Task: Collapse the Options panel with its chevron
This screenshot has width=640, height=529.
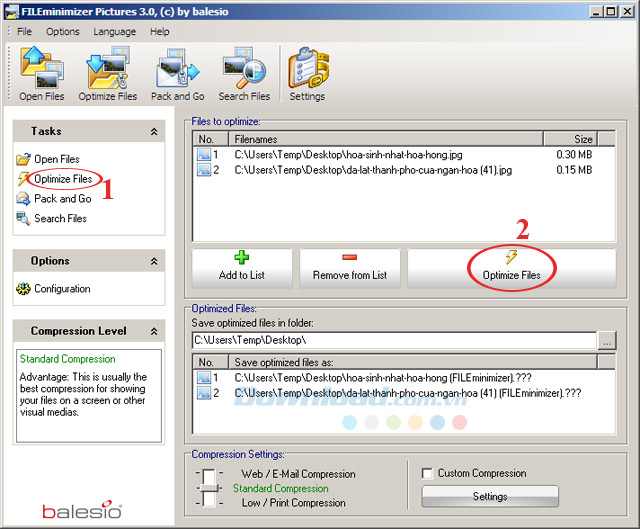Action: tap(154, 261)
